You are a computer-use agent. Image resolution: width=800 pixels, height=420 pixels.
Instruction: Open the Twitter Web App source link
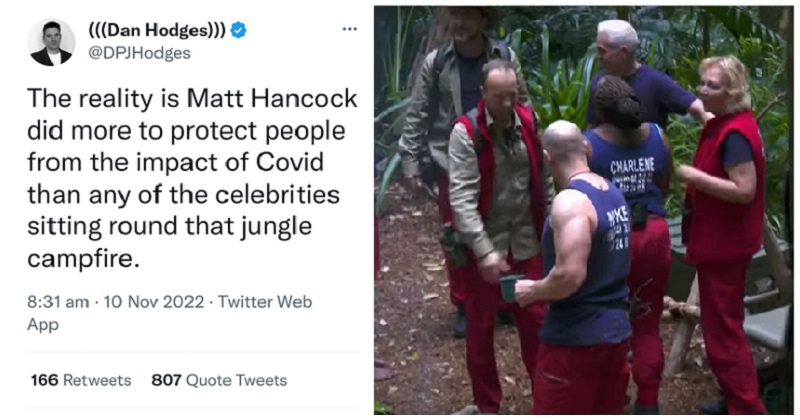point(169,313)
